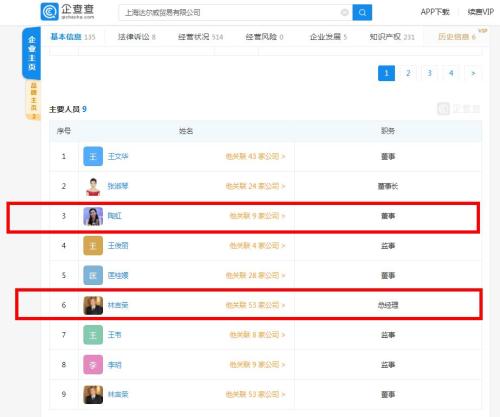Click the orange 王 avatar in row 4

tap(93, 246)
